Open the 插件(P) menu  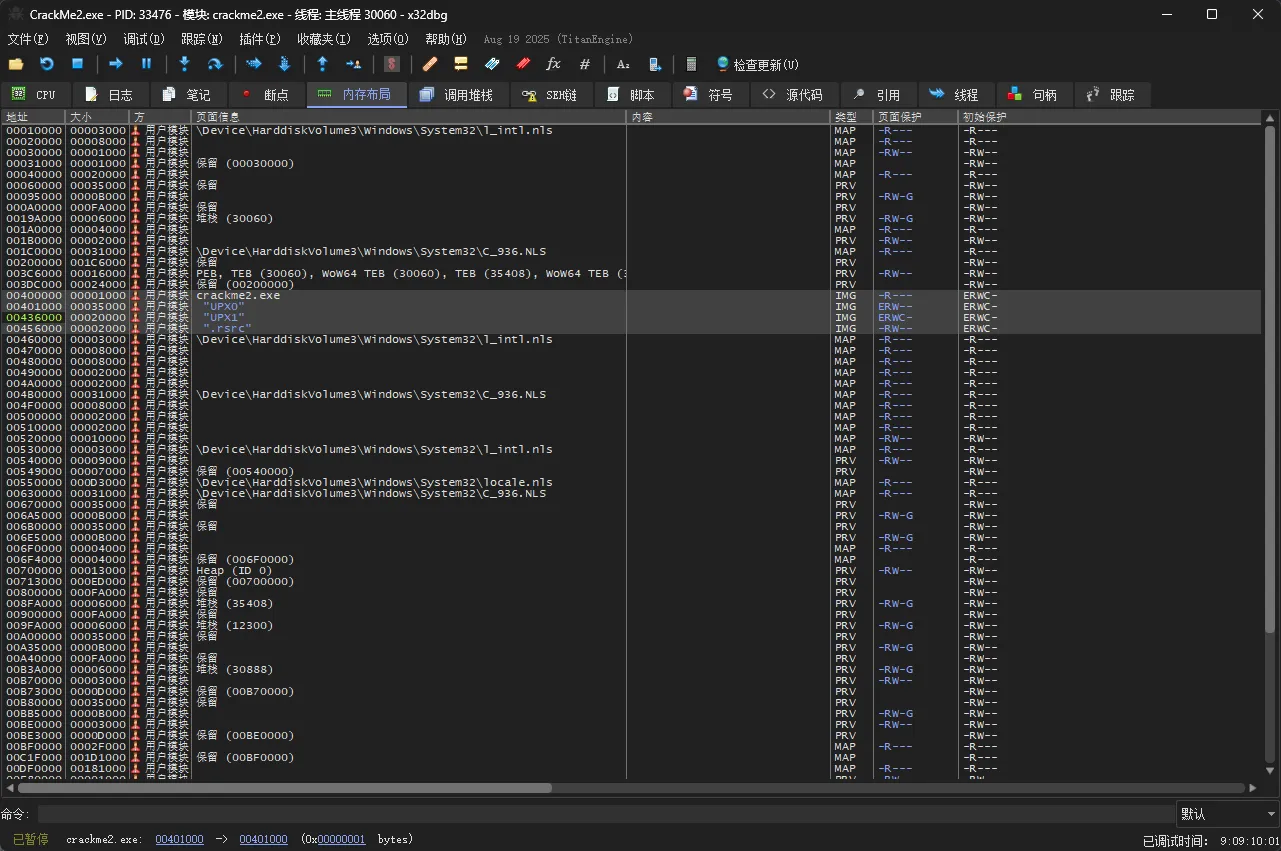coord(259,39)
